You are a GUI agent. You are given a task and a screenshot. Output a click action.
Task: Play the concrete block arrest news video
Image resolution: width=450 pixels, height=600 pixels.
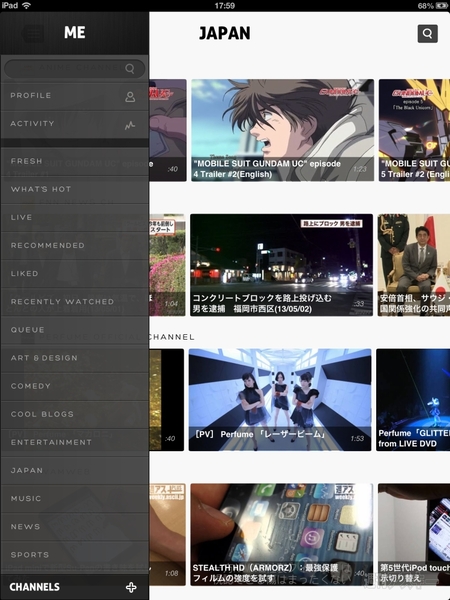(x=282, y=265)
